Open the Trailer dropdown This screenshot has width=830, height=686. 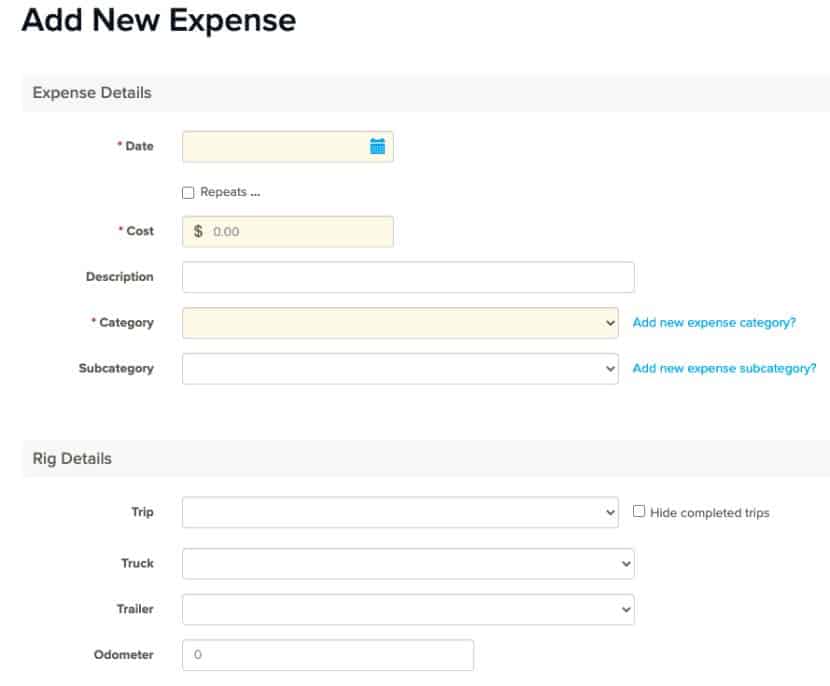click(x=407, y=608)
